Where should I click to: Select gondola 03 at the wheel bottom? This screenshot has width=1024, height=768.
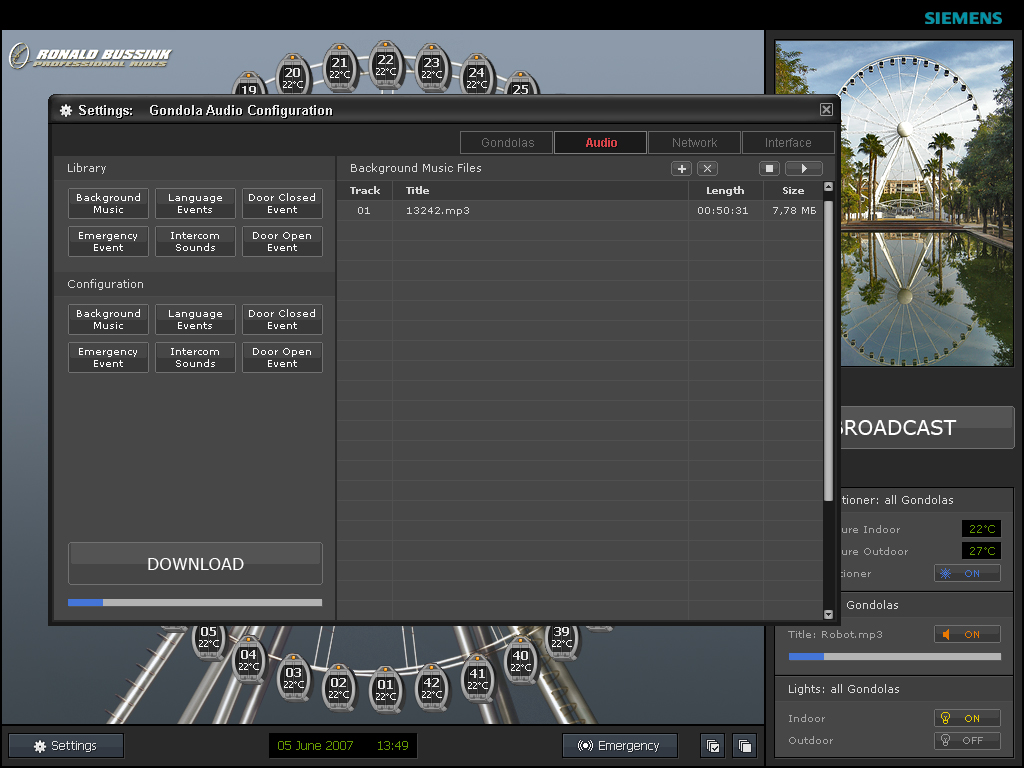click(293, 678)
